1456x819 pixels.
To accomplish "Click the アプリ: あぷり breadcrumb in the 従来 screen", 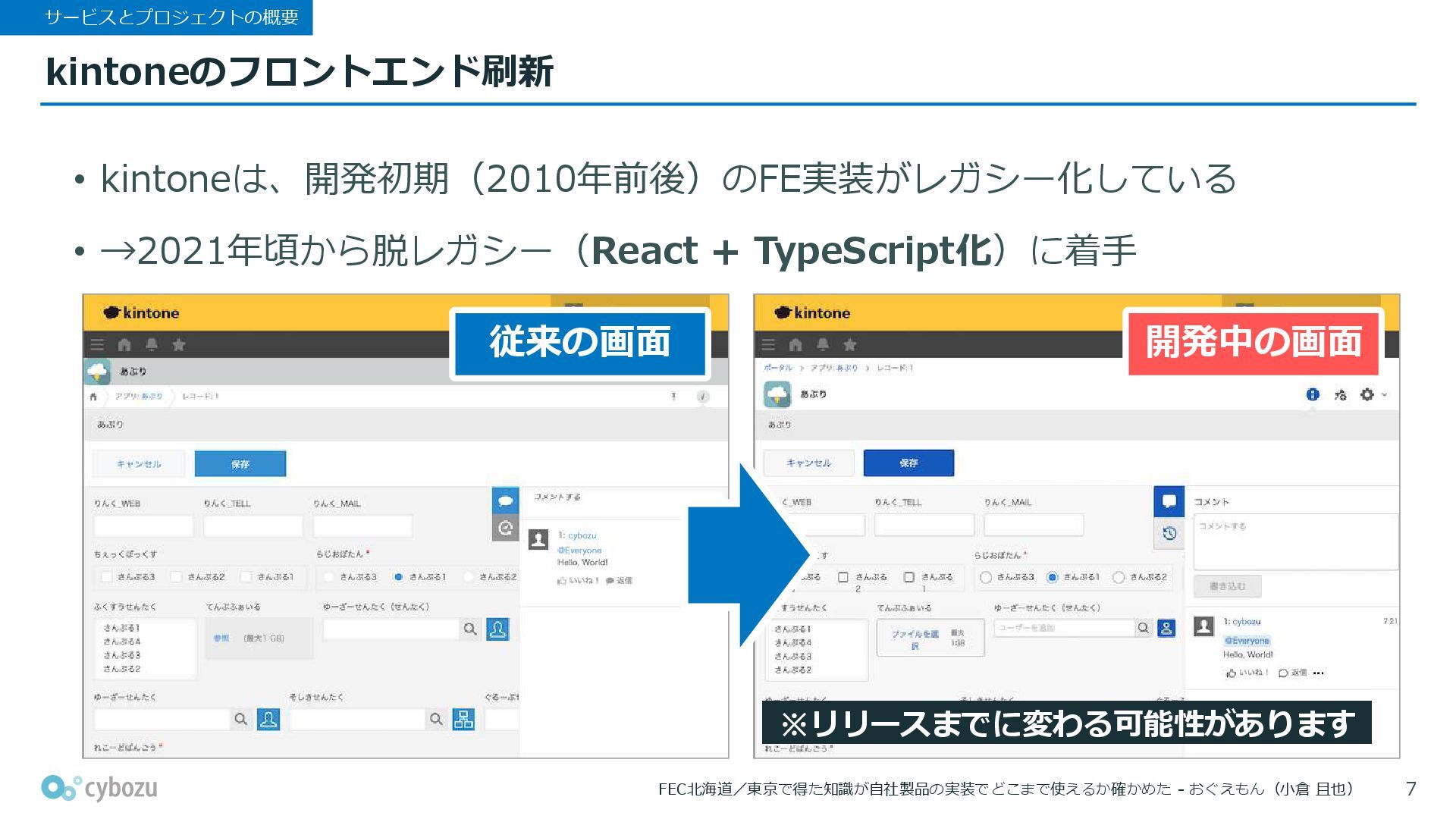I will [x=139, y=396].
